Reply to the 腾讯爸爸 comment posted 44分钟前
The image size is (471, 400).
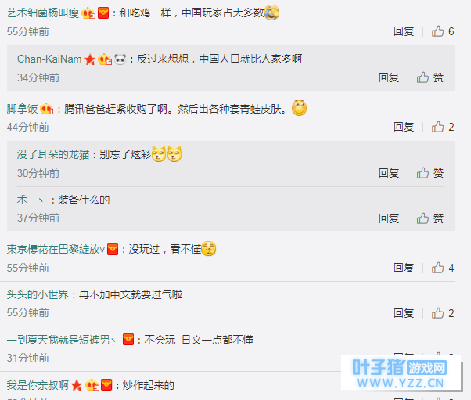pos(404,127)
